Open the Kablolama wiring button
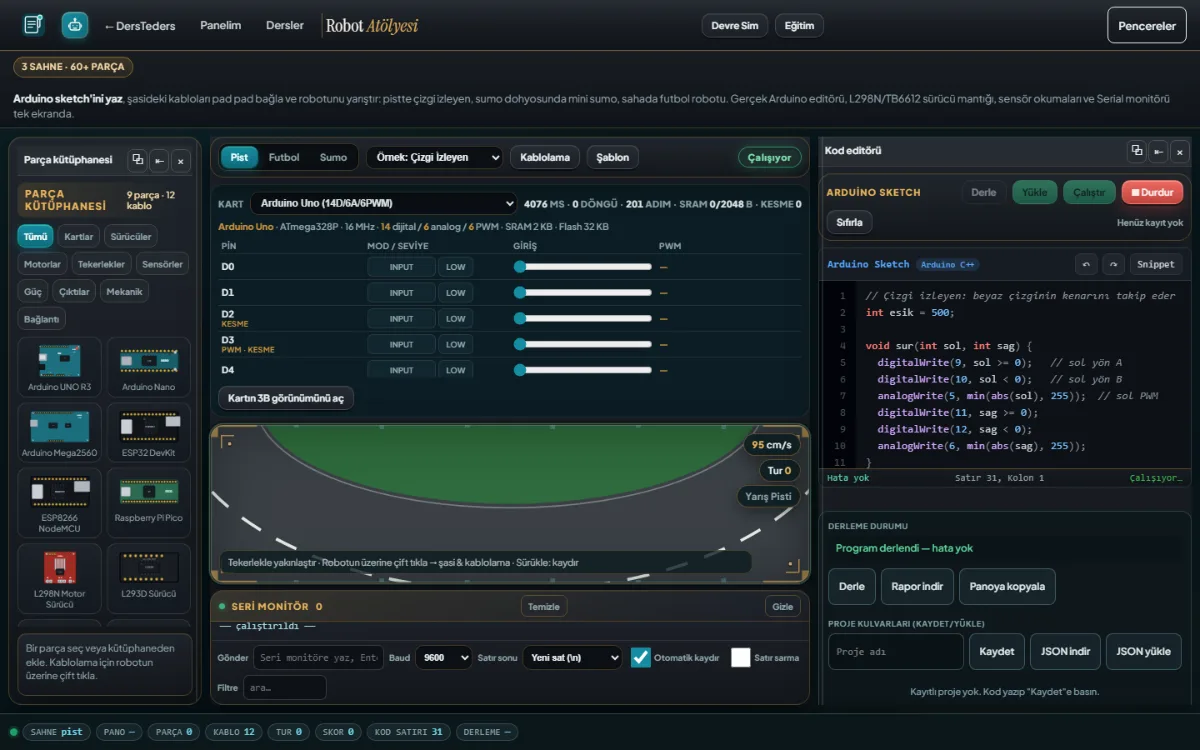 click(x=545, y=157)
